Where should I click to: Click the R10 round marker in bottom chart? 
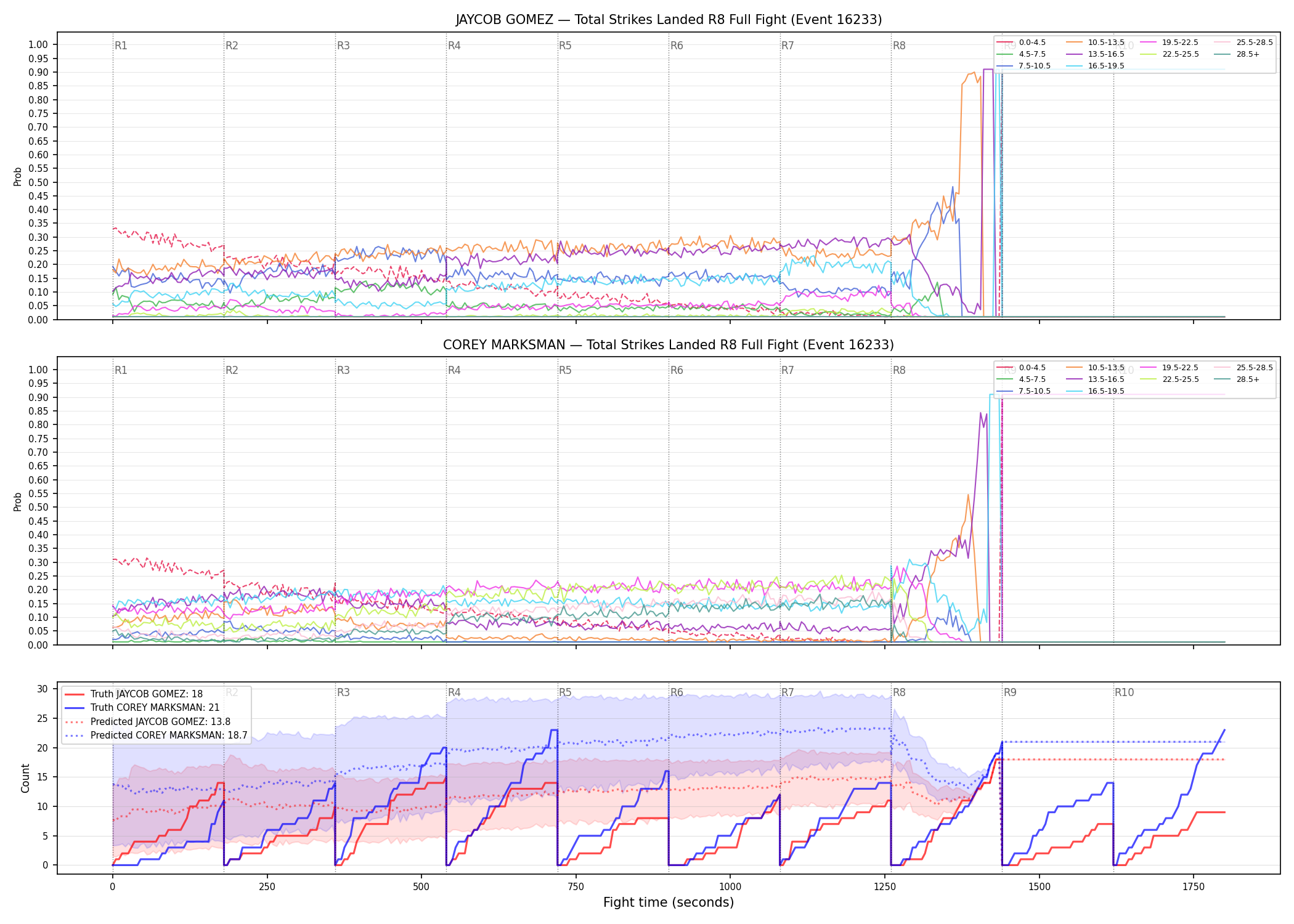[x=1124, y=692]
